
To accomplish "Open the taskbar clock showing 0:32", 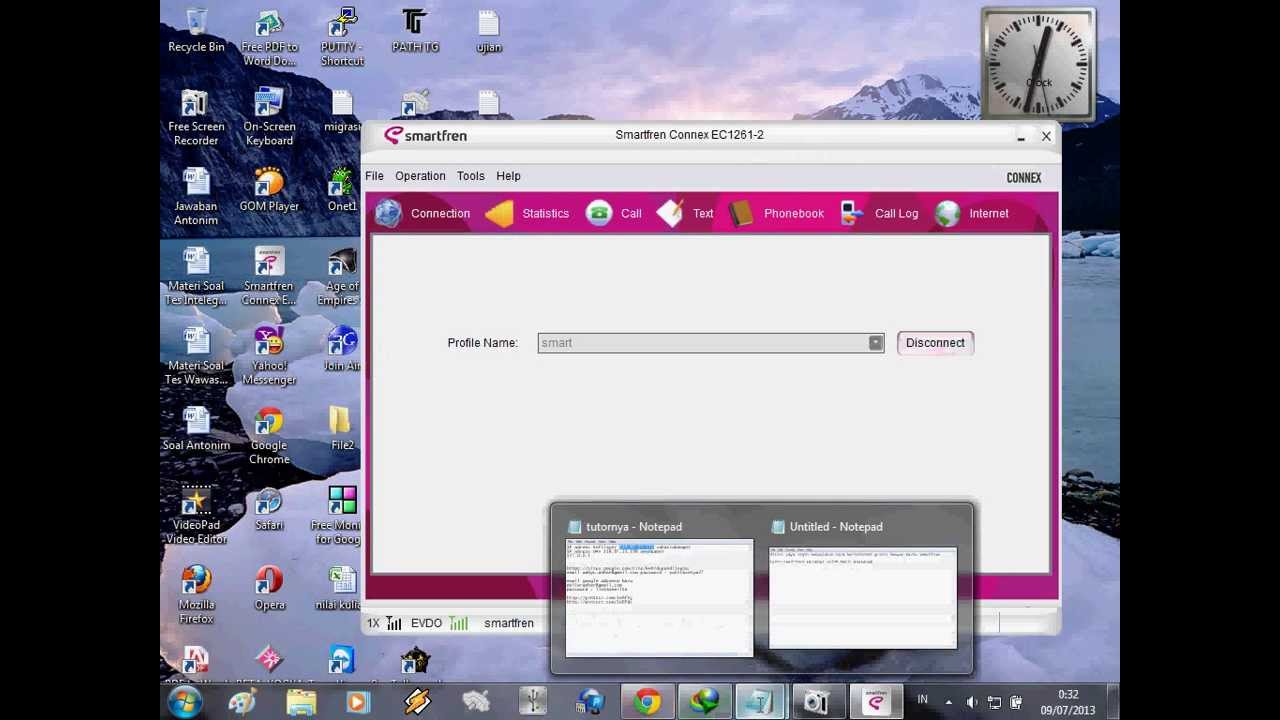I will click(x=1067, y=702).
